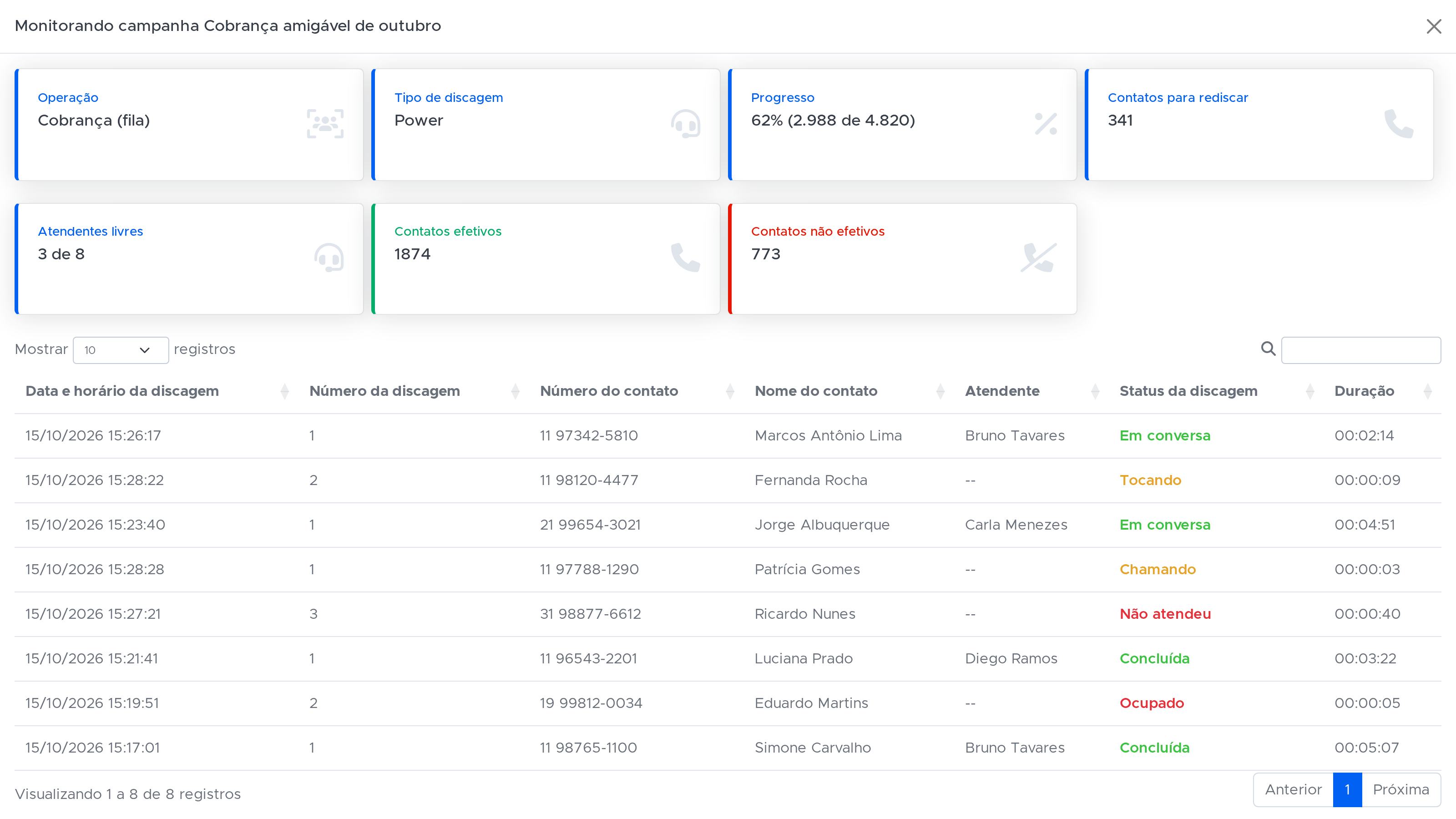Screen dimensions: 1456x819
Task: Click the Tocando status
Action: point(1150,480)
